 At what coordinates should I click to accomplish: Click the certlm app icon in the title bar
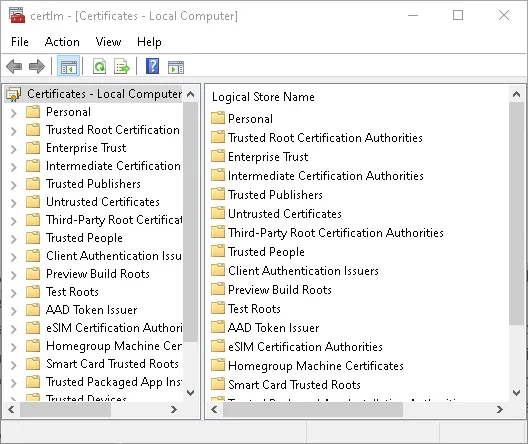tap(17, 15)
